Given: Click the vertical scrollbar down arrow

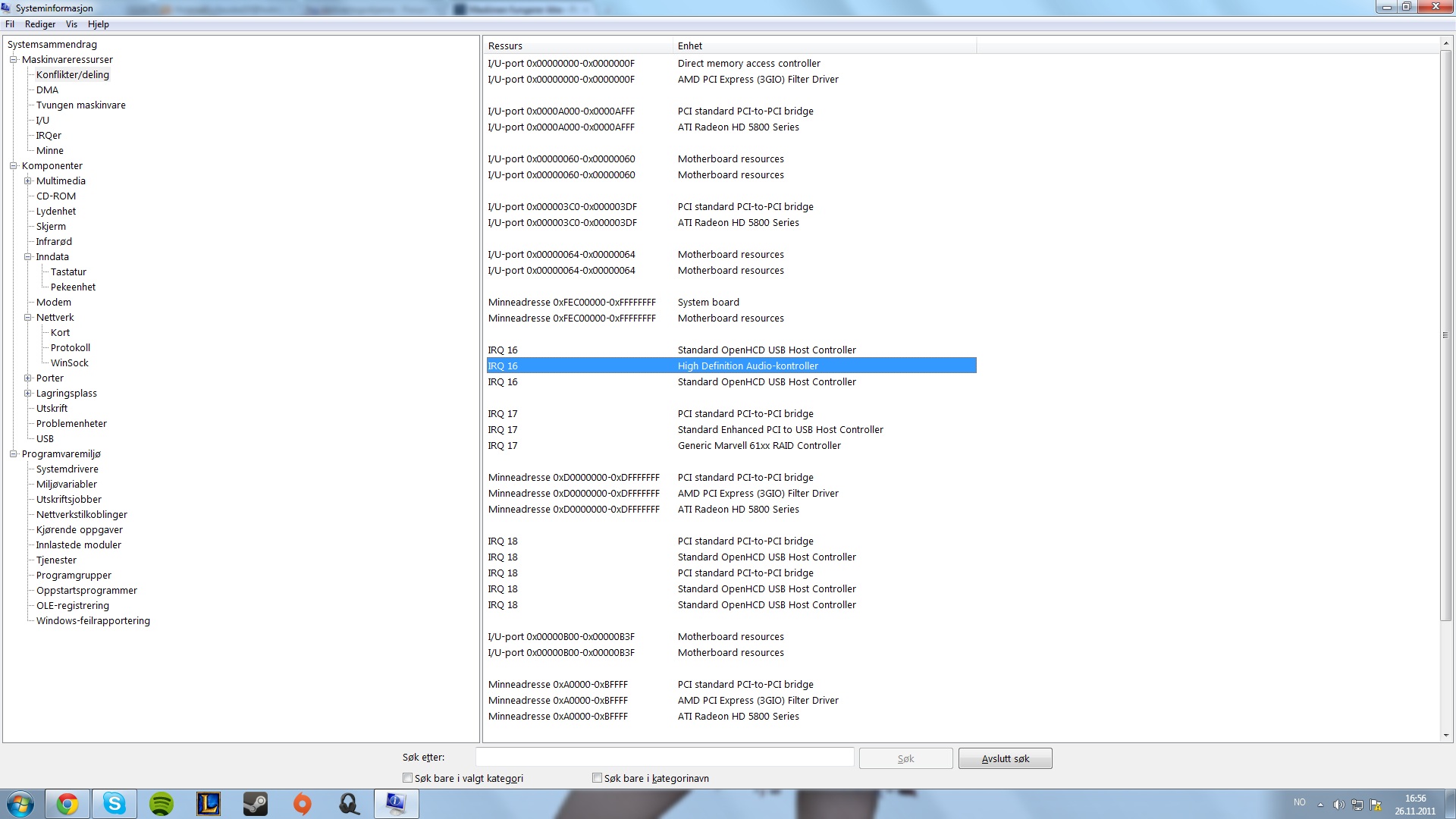Looking at the screenshot, I should click(1445, 735).
